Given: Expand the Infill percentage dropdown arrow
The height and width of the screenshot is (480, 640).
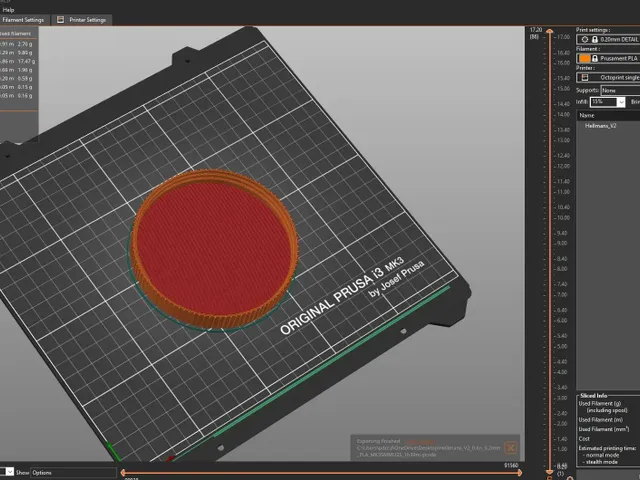Looking at the screenshot, I should pos(621,102).
